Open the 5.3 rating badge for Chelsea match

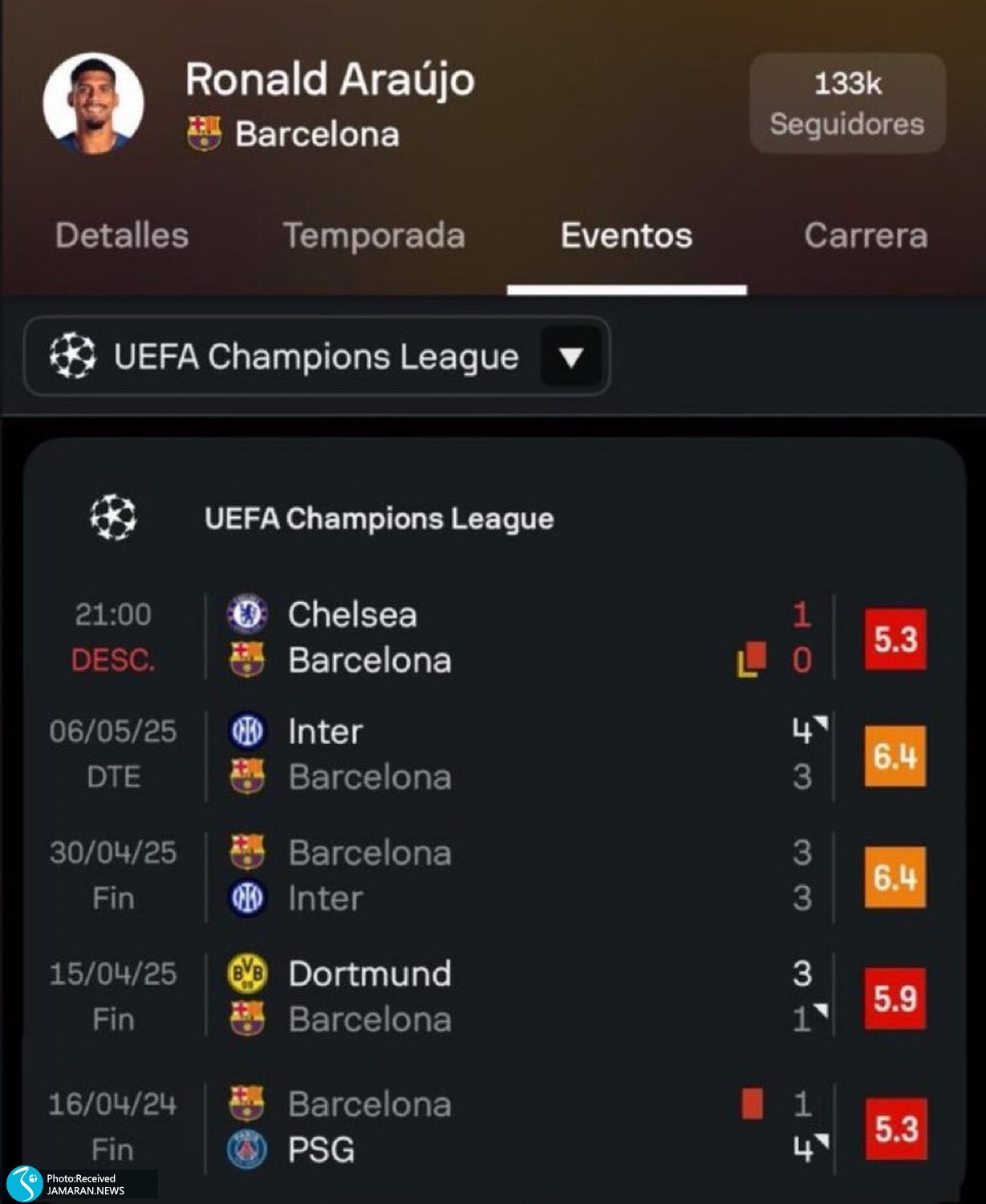(895, 639)
